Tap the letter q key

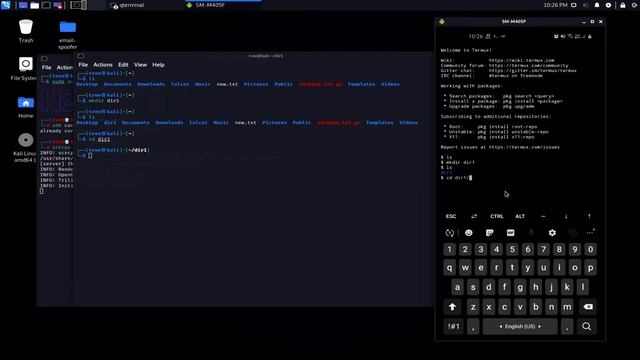tap(449, 268)
